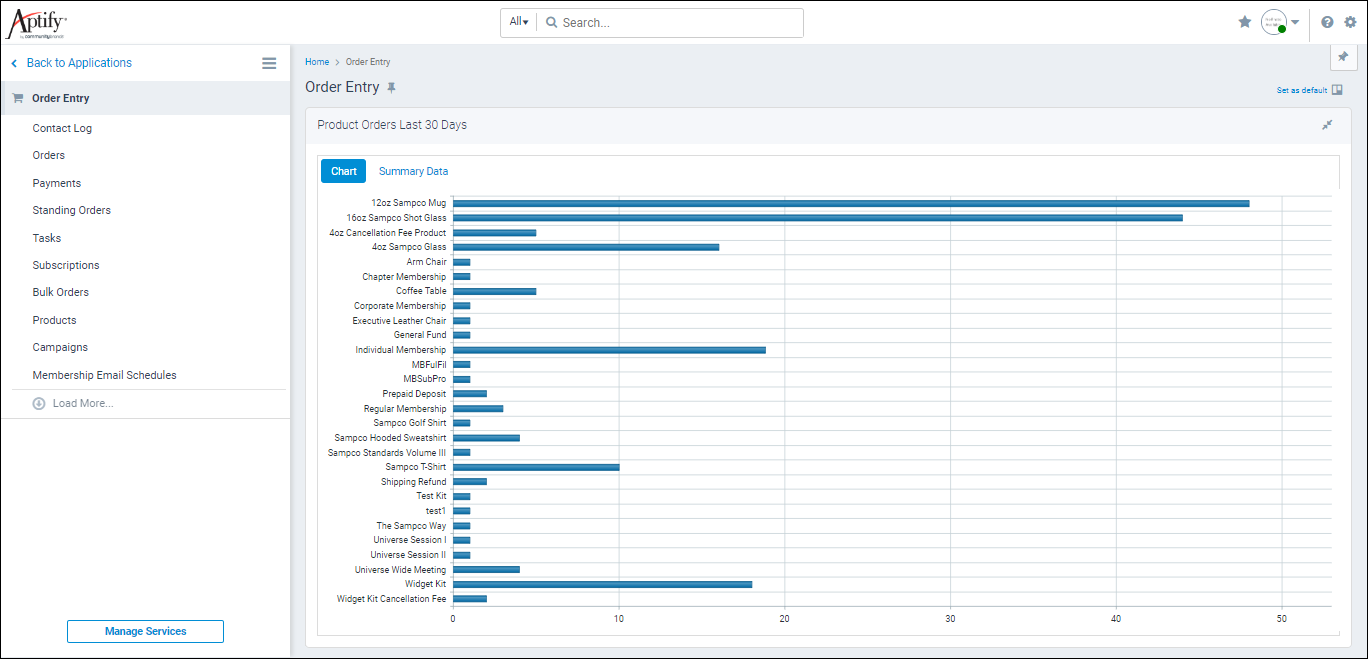Expand the user profile dropdown arrow
This screenshot has width=1368, height=659.
[x=1295, y=22]
